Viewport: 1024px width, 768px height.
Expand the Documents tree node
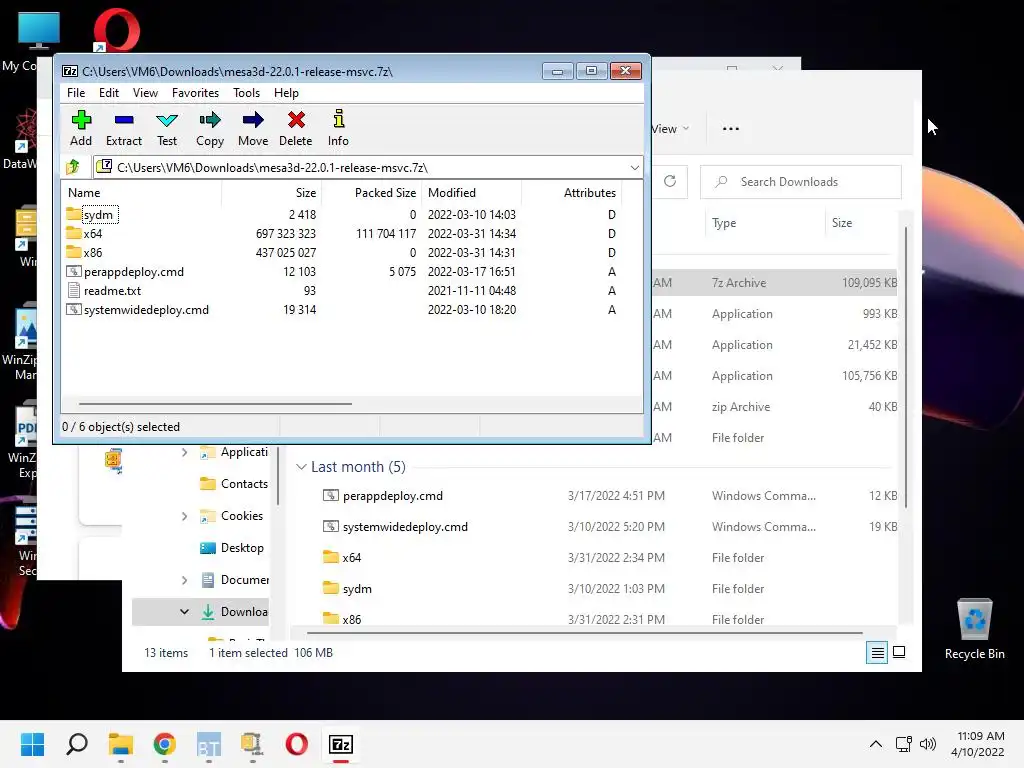coord(184,580)
